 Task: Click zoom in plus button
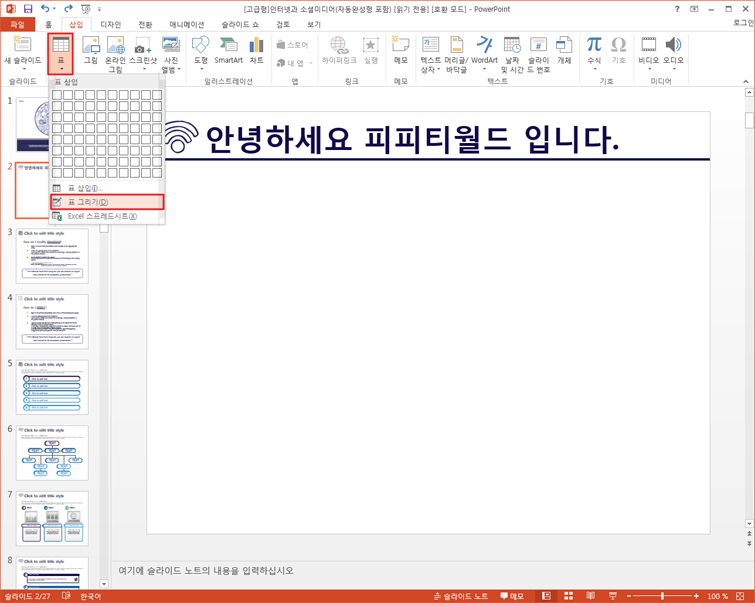[x=696, y=596]
